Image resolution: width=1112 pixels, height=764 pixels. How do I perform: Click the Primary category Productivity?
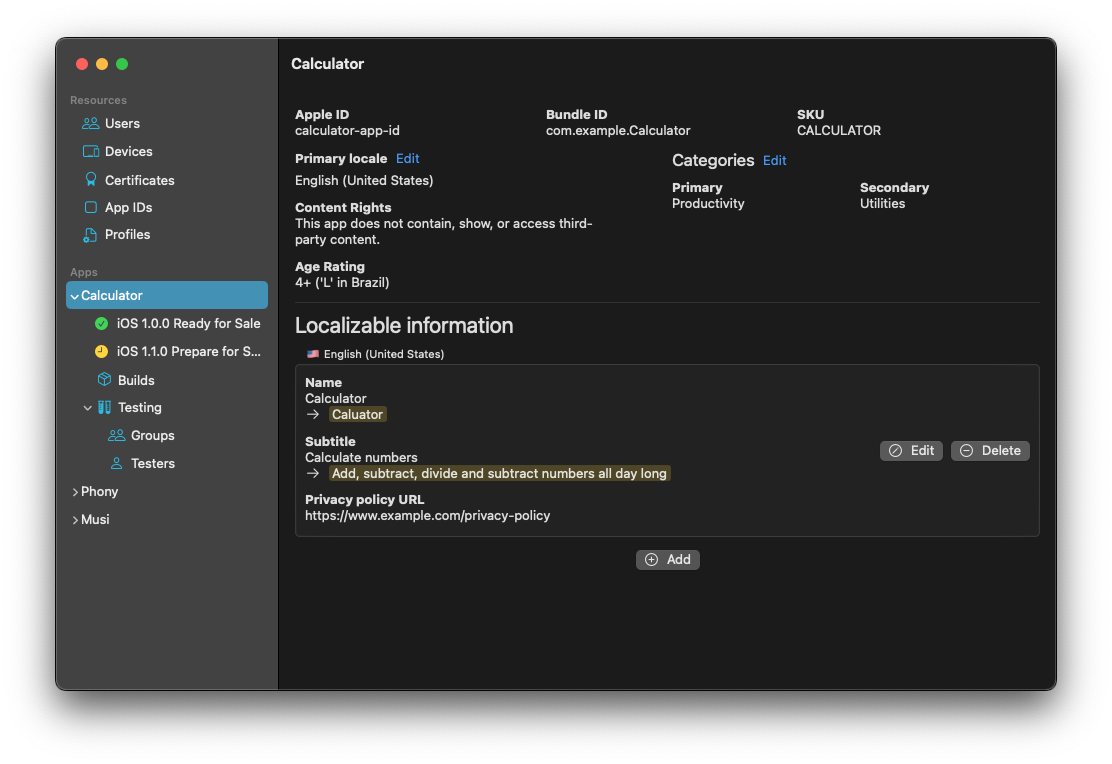[x=708, y=204]
